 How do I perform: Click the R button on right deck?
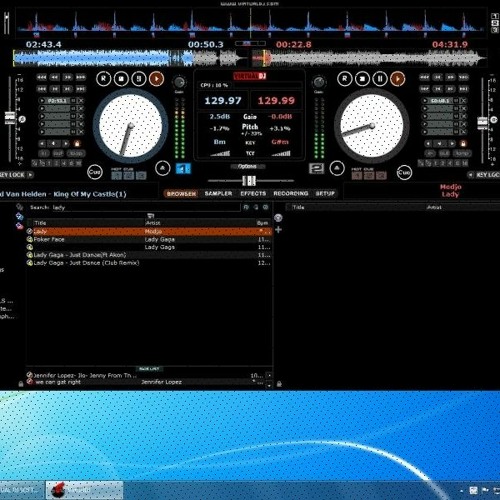(x=345, y=79)
